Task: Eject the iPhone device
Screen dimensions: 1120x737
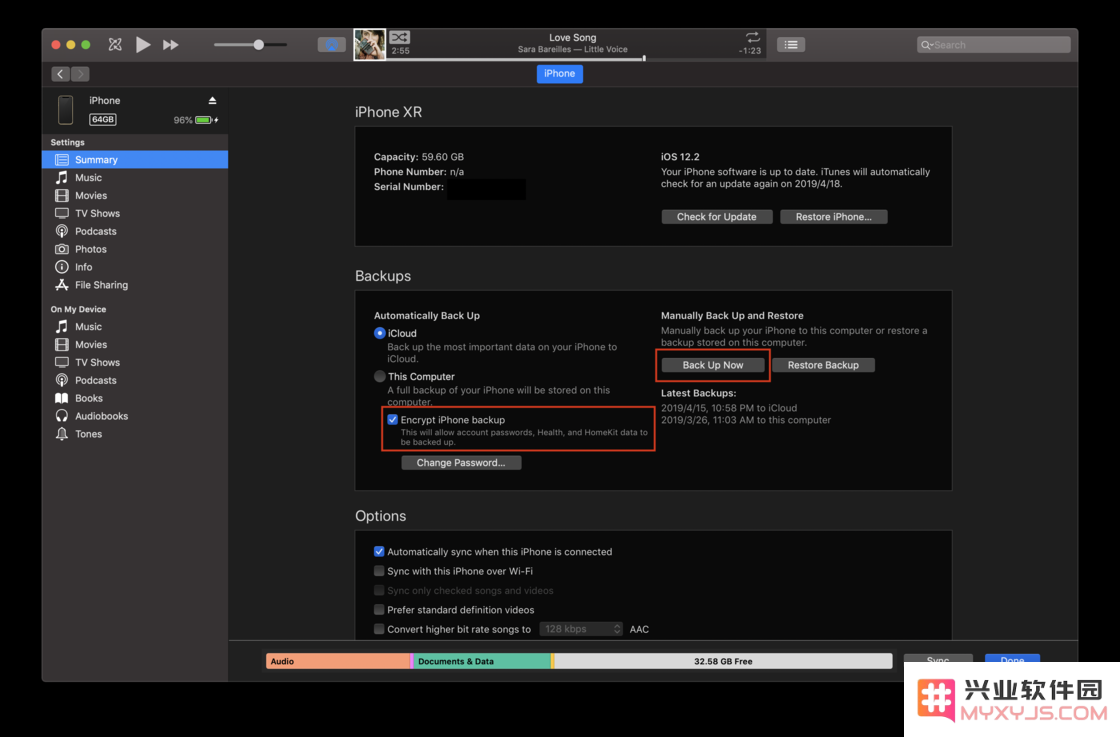Action: (x=212, y=100)
